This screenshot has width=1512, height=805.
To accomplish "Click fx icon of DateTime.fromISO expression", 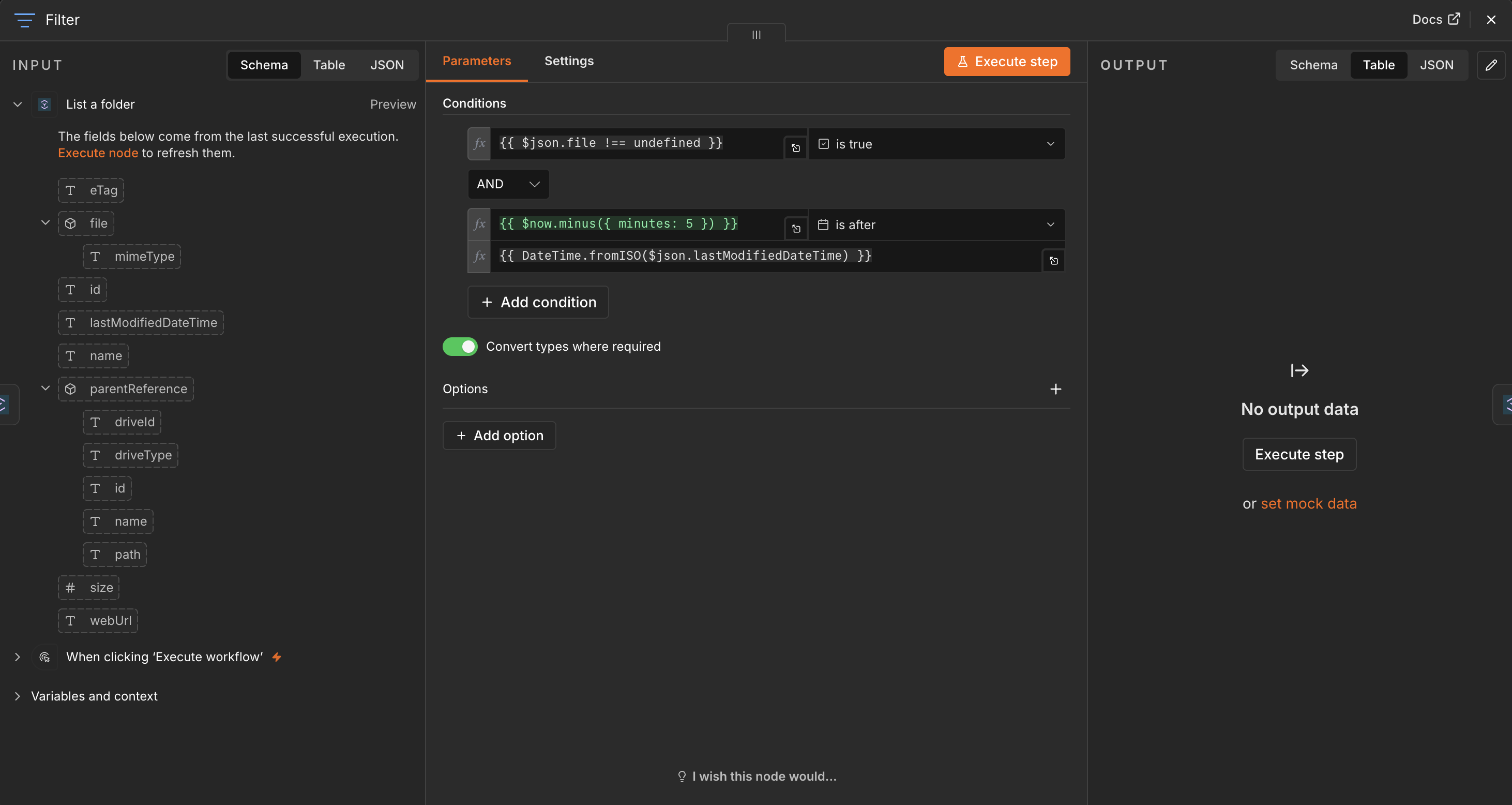I will [x=479, y=257].
